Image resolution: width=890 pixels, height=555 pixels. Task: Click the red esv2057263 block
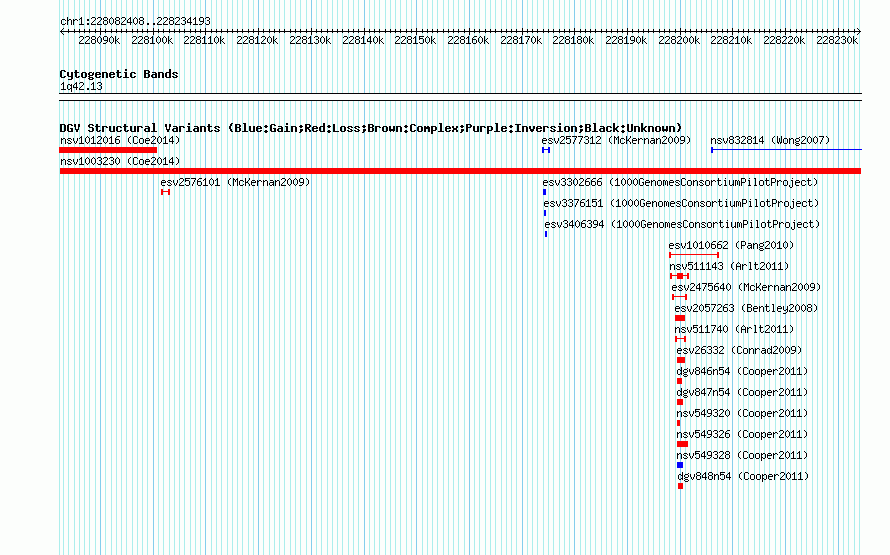680,318
